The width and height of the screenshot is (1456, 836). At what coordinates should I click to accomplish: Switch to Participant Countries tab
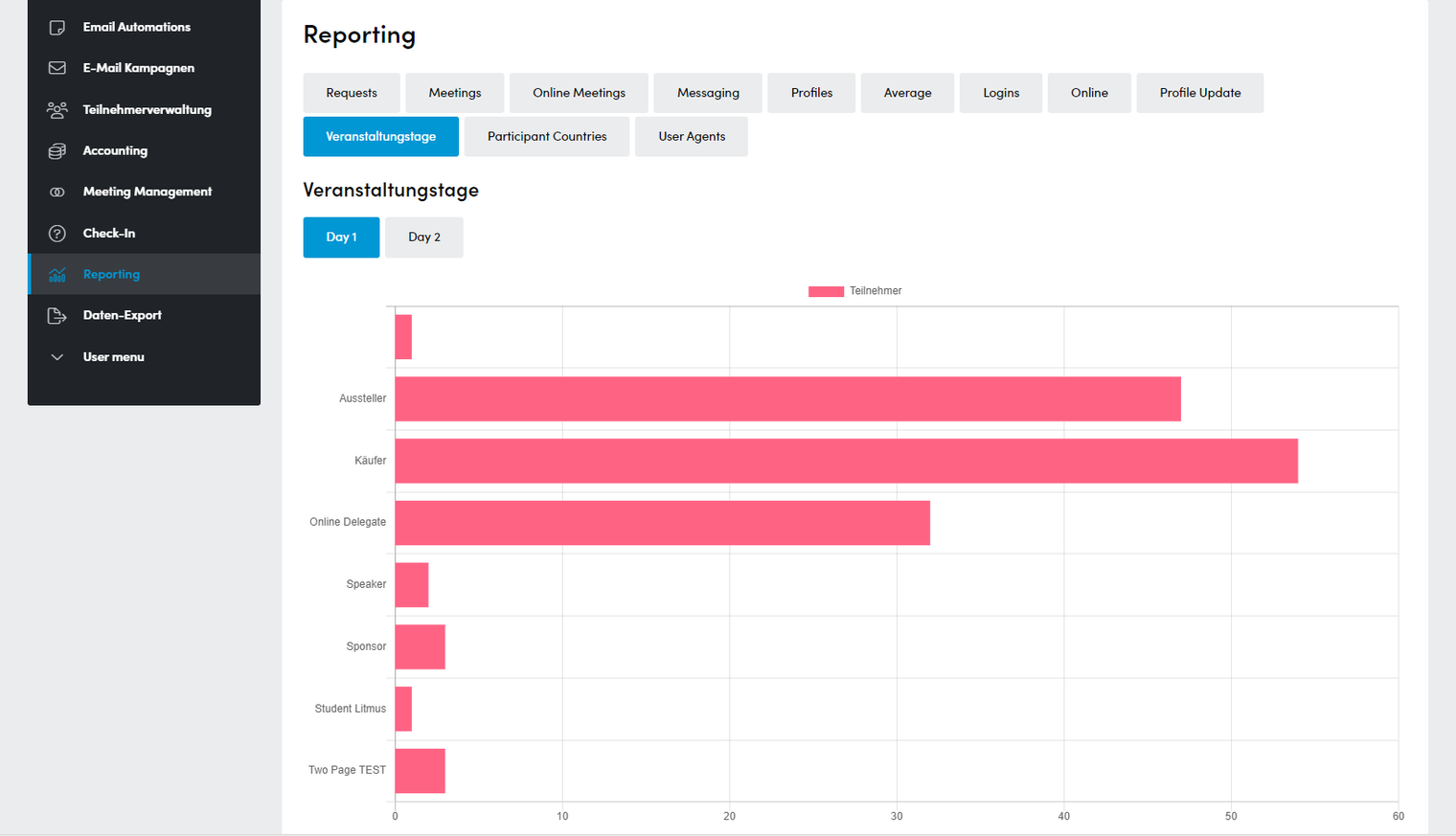tap(547, 137)
